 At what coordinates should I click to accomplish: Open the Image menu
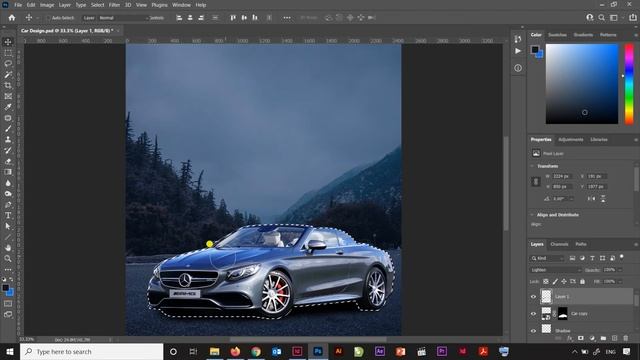pyautogui.click(x=47, y=5)
